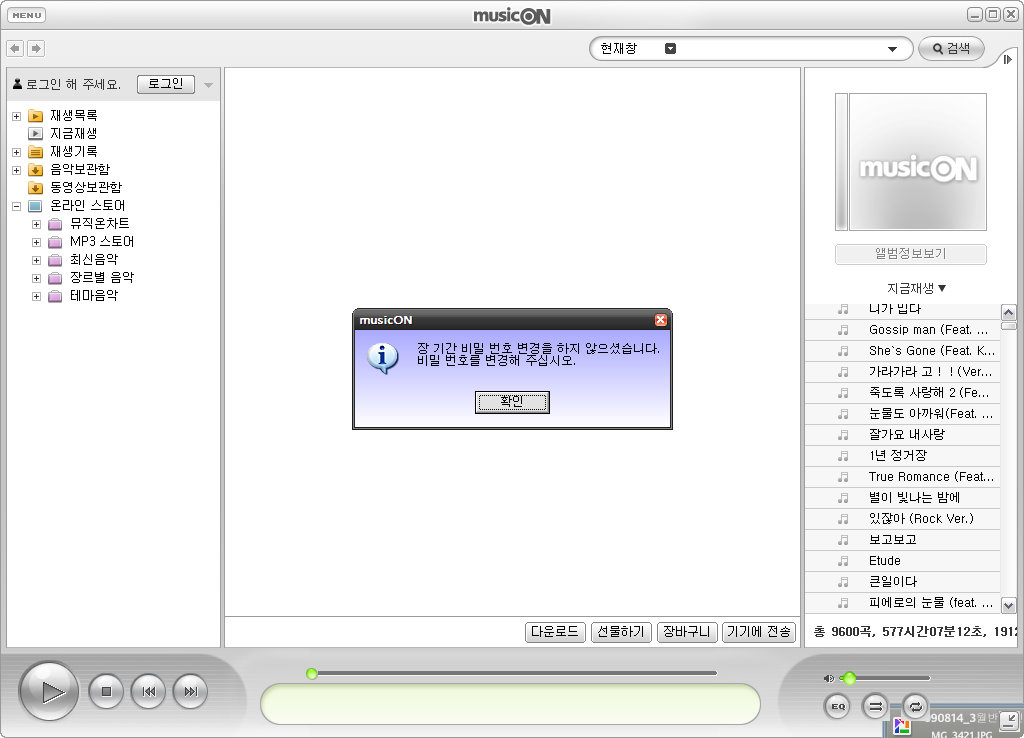
Task: Select the song 보고보고
Action: pyautogui.click(x=903, y=539)
